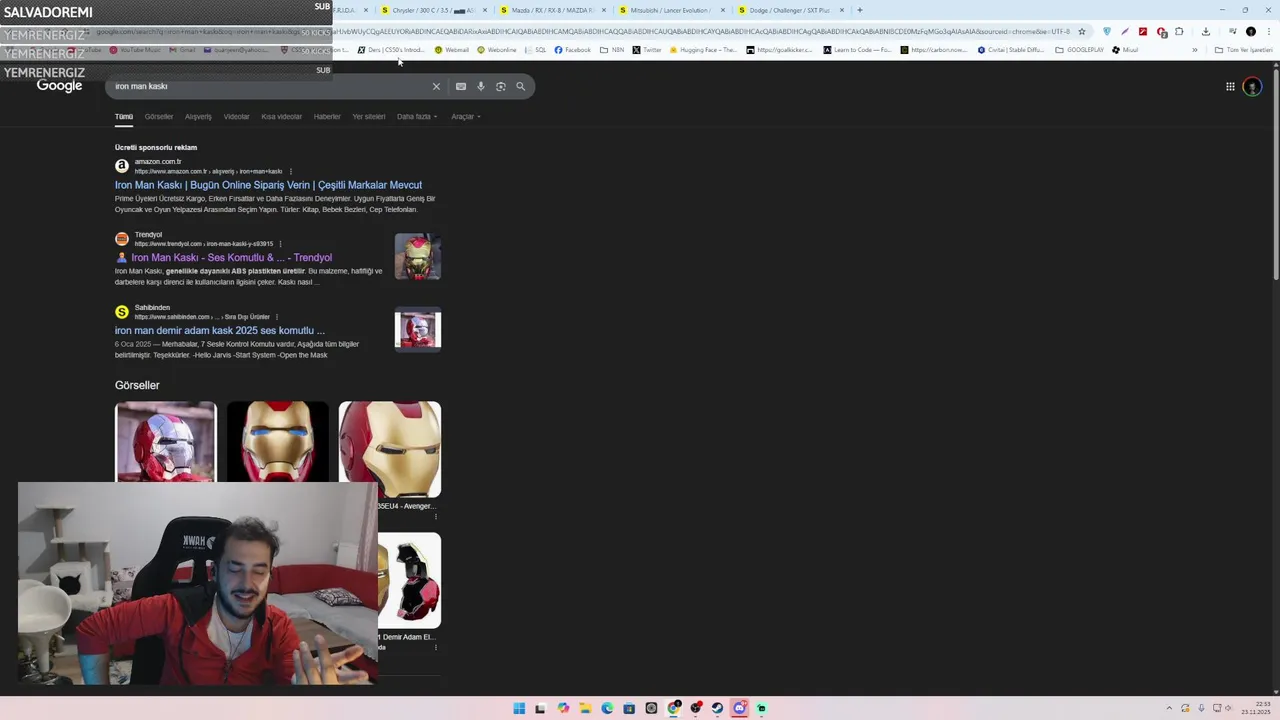Open the Google apps grid
Viewport: 1280px width, 720px height.
point(1230,86)
